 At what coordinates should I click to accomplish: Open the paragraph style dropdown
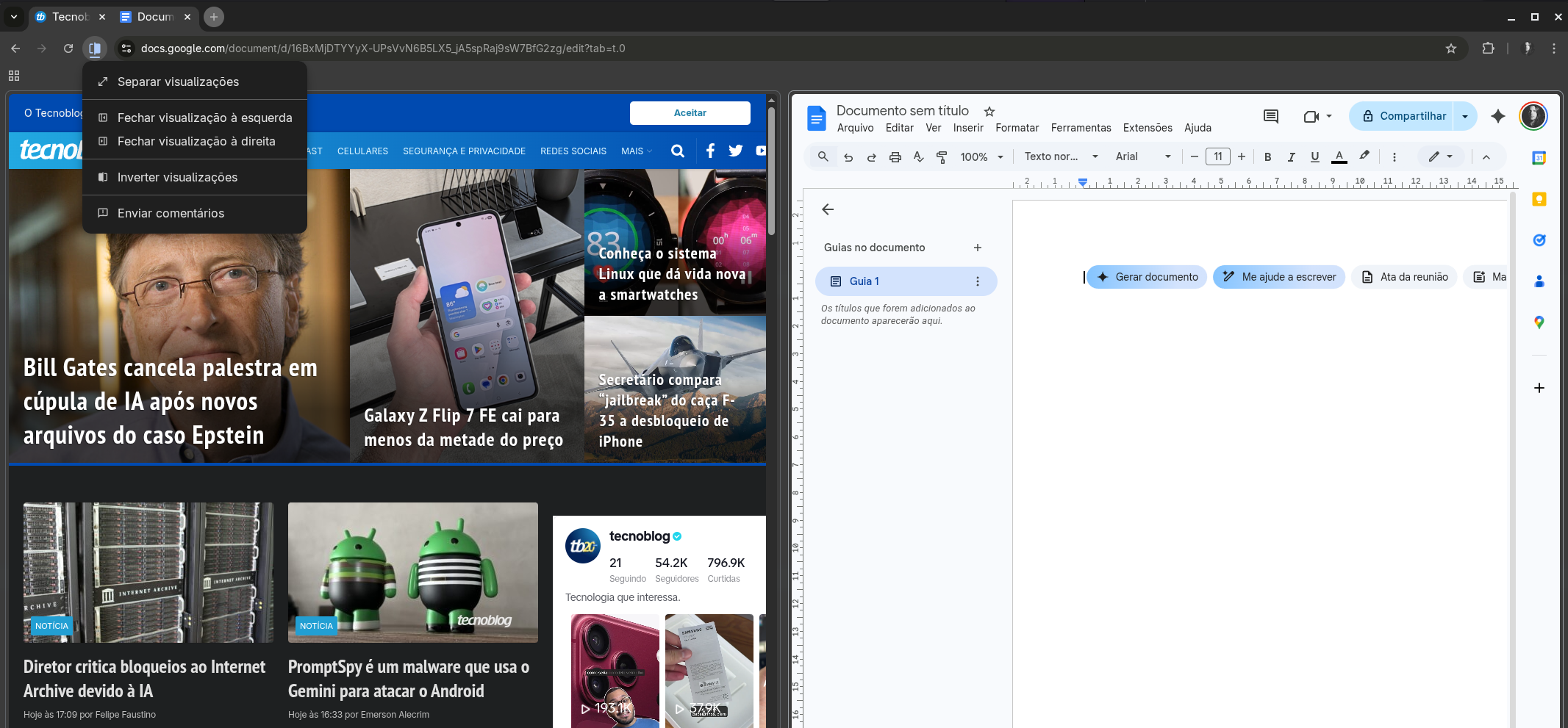(1061, 156)
